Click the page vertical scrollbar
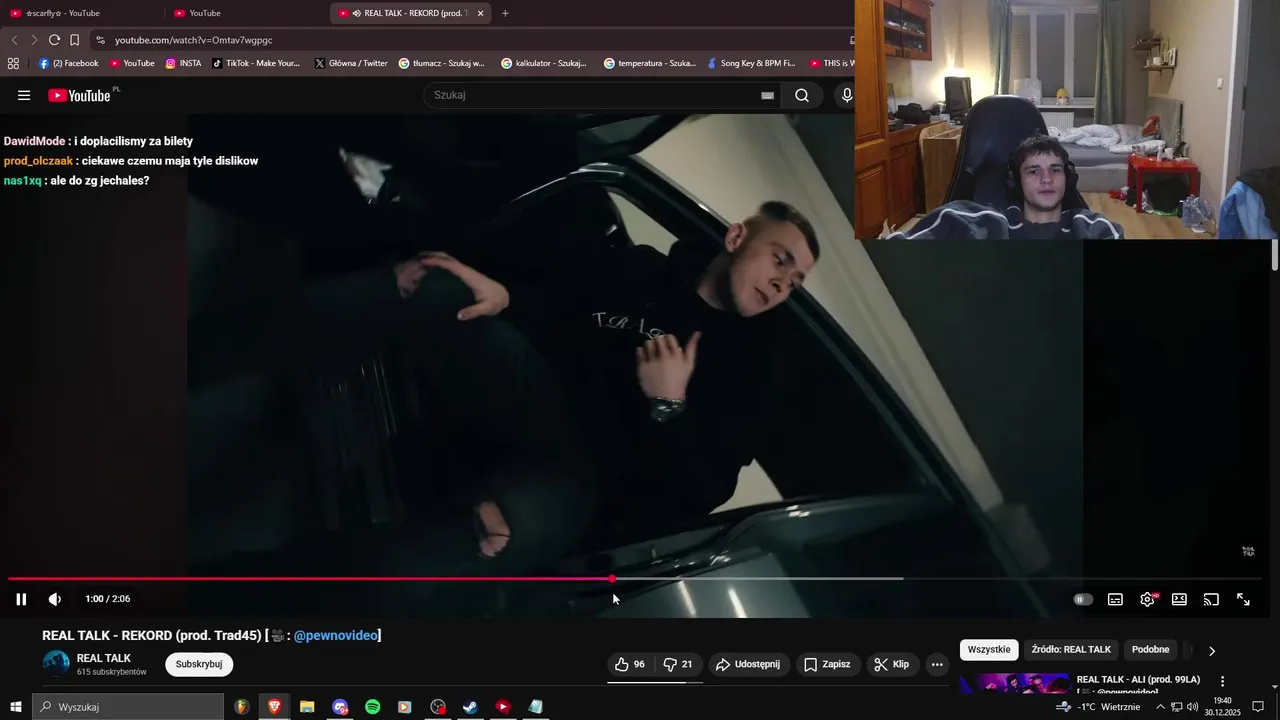The width and height of the screenshot is (1280, 720). 1274,255
